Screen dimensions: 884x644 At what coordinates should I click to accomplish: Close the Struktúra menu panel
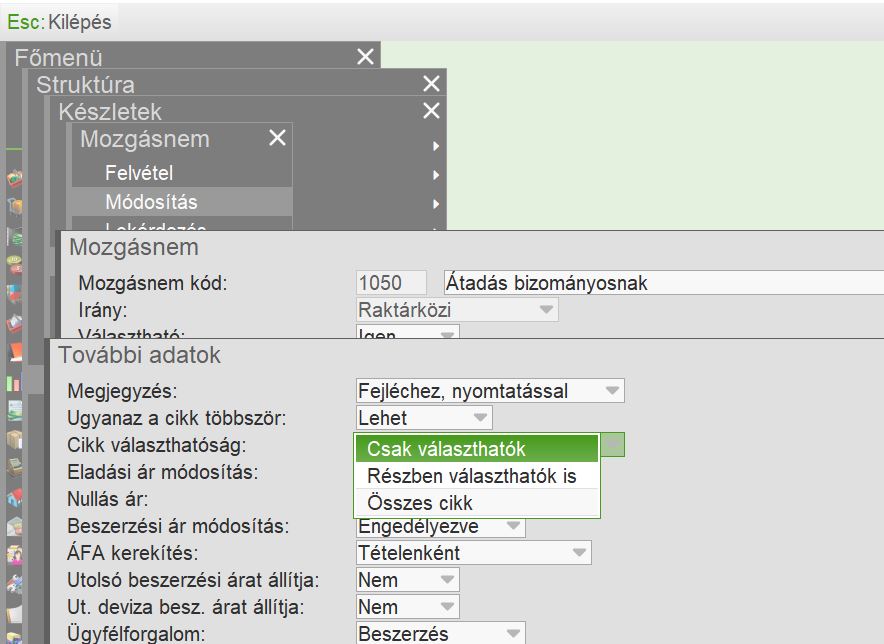[x=431, y=84]
